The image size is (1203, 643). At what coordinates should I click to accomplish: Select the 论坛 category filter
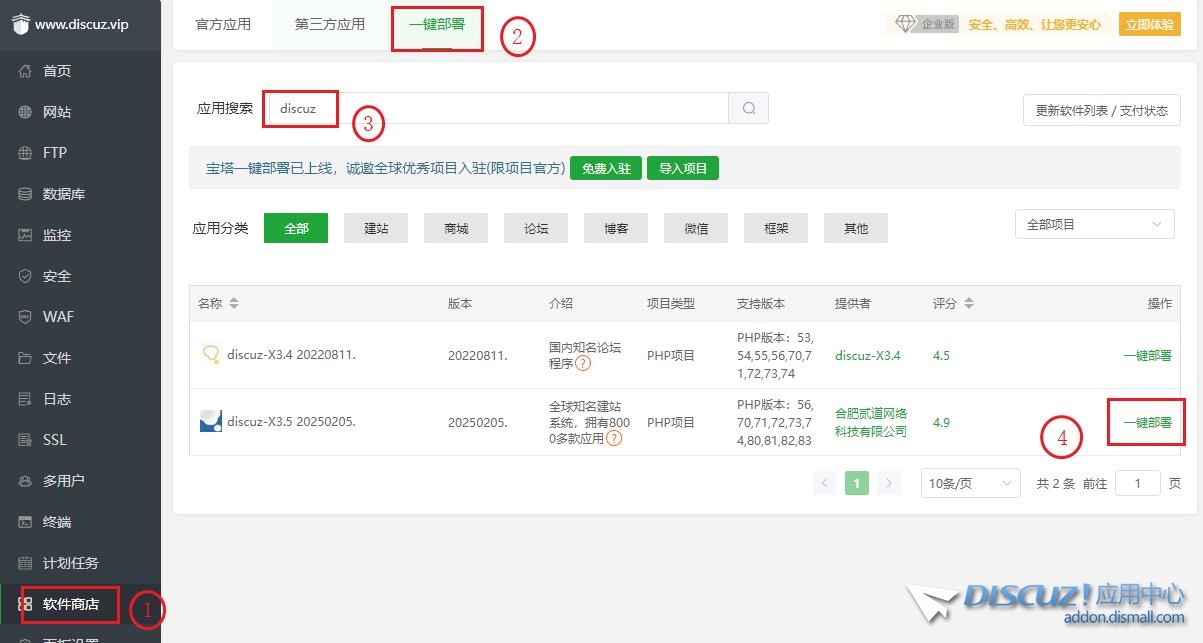point(536,228)
